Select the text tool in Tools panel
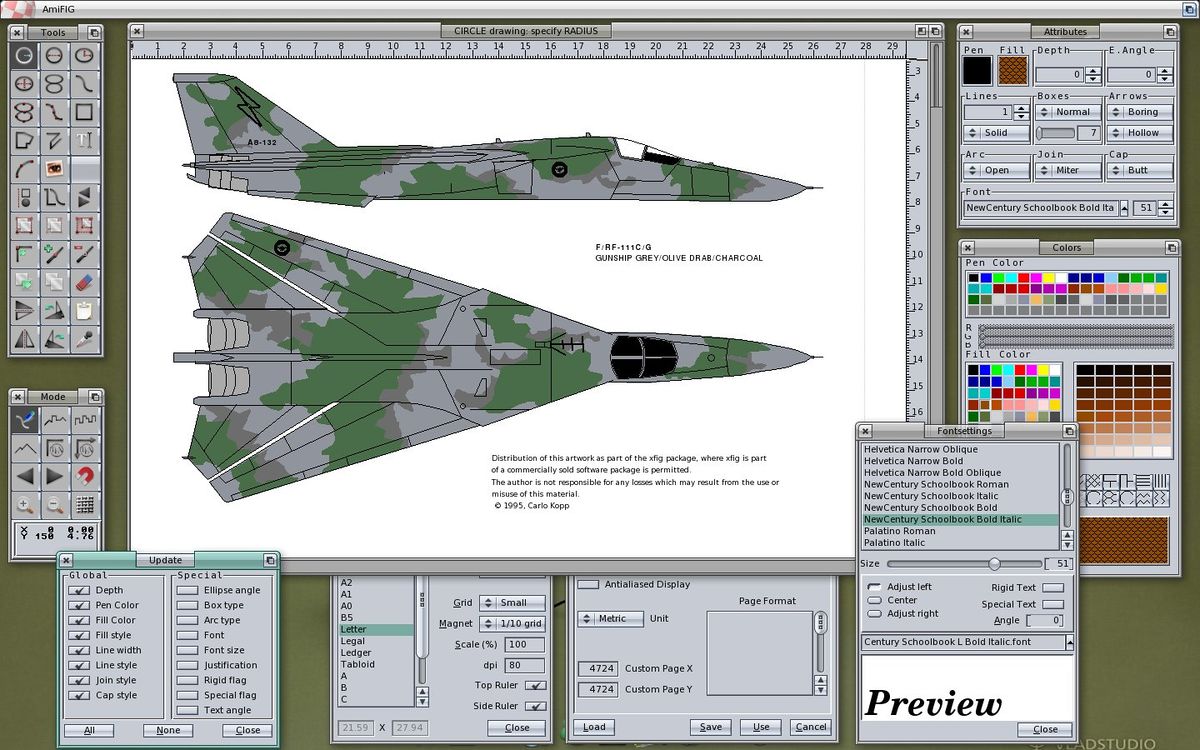Screen dimensions: 1200x750 (85, 140)
